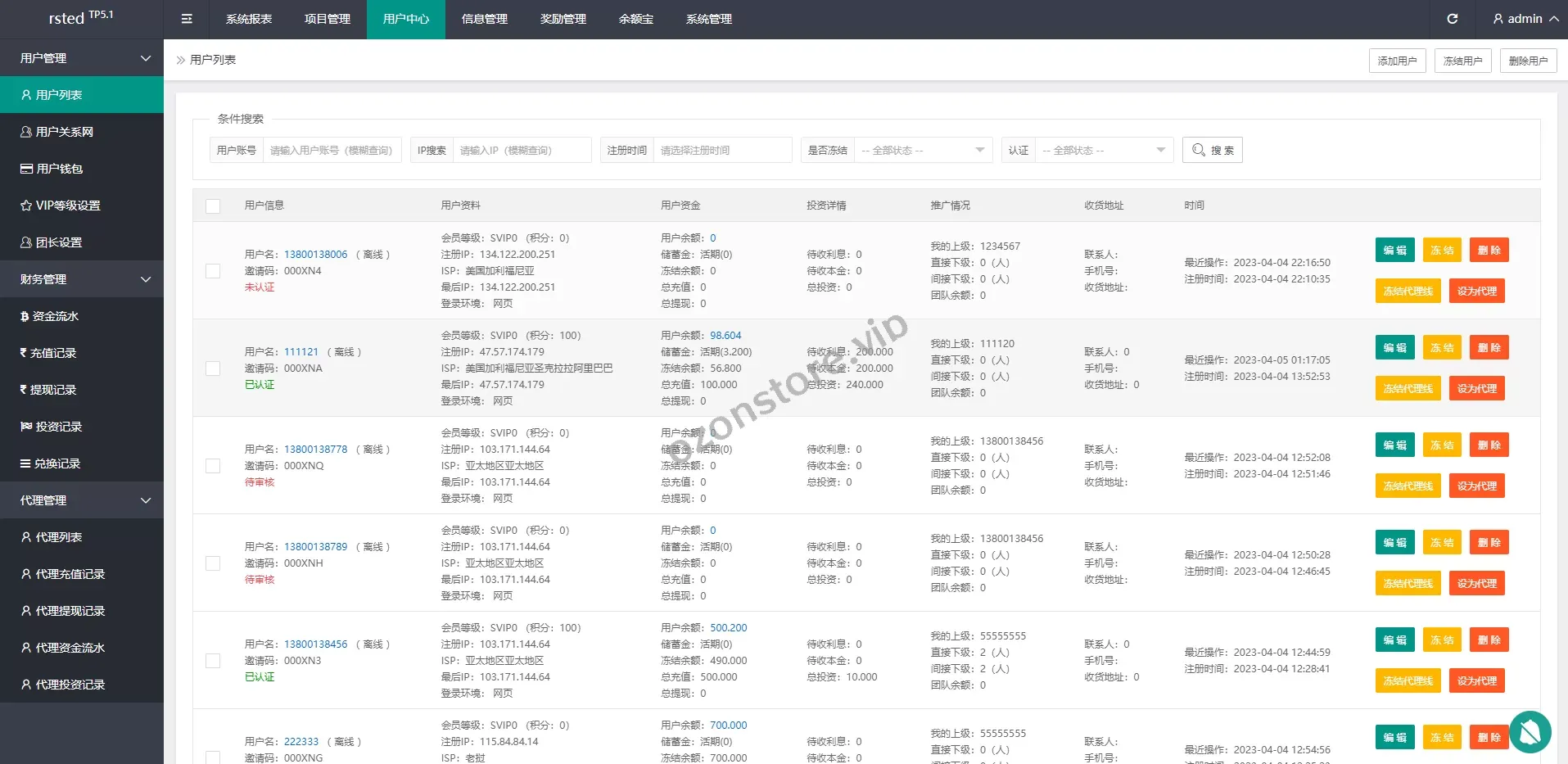Open 用户钱包 wallet icon item

coord(52,169)
